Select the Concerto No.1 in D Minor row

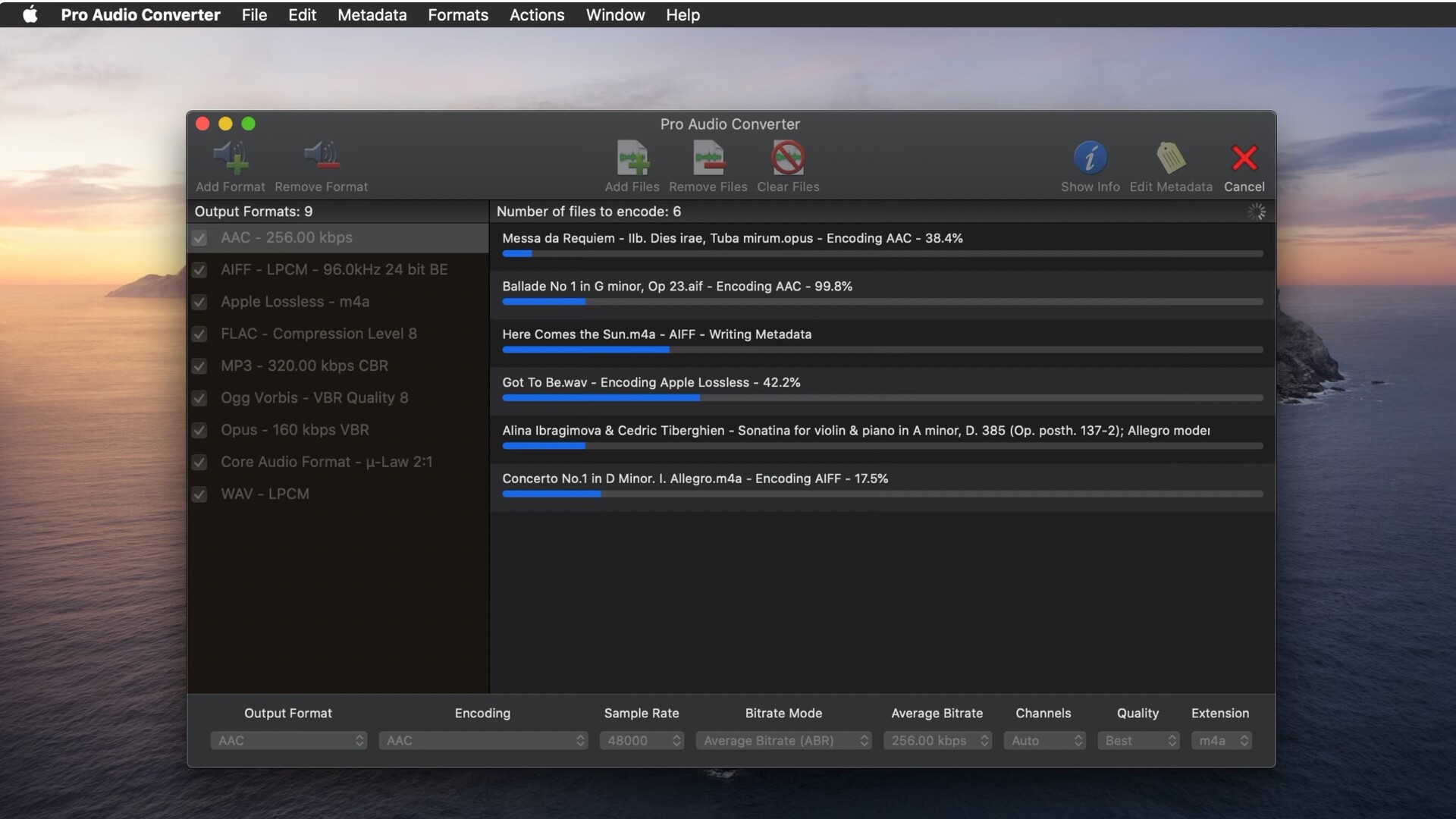pos(883,487)
